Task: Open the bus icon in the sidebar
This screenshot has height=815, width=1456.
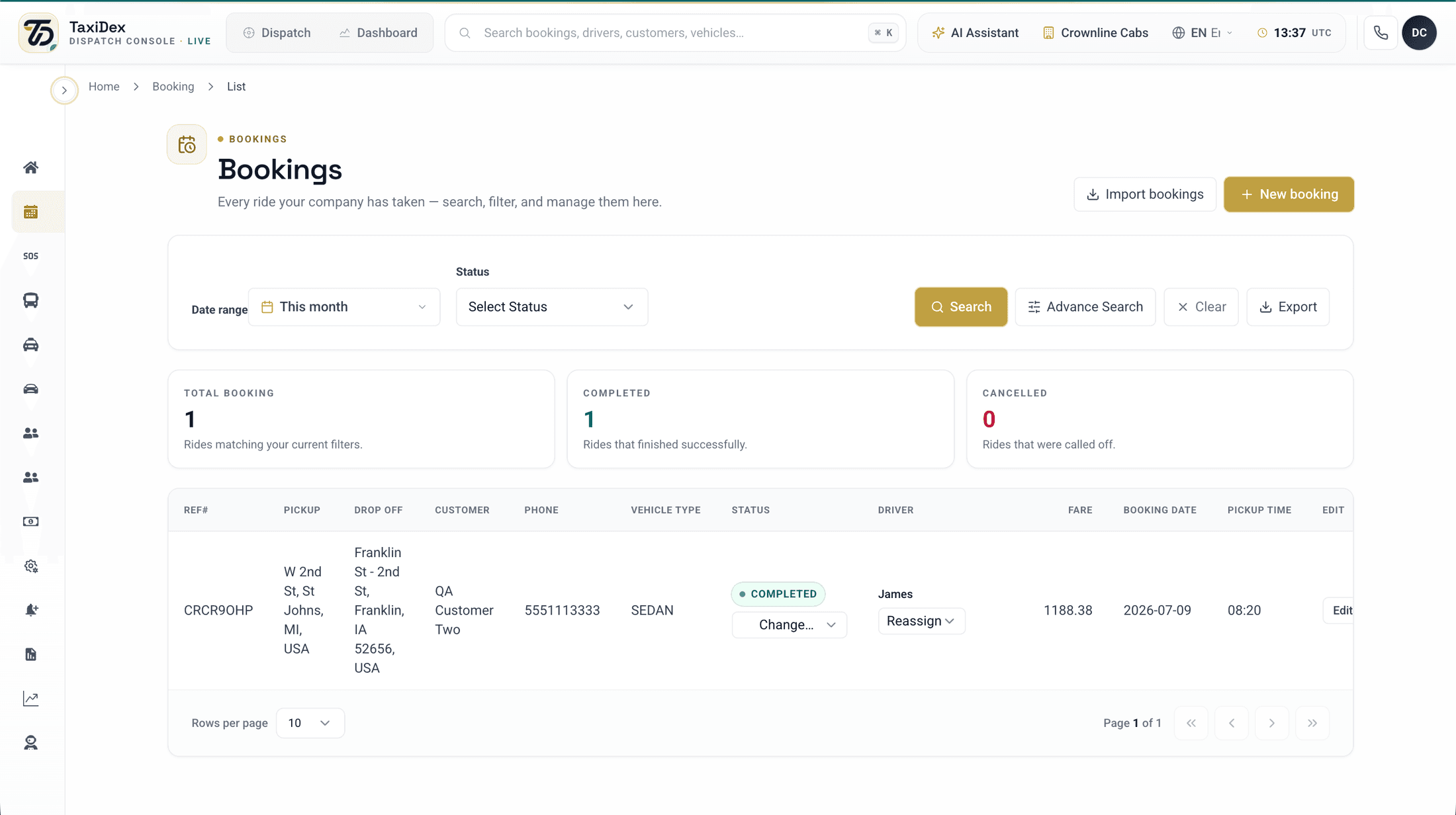Action: tap(30, 300)
